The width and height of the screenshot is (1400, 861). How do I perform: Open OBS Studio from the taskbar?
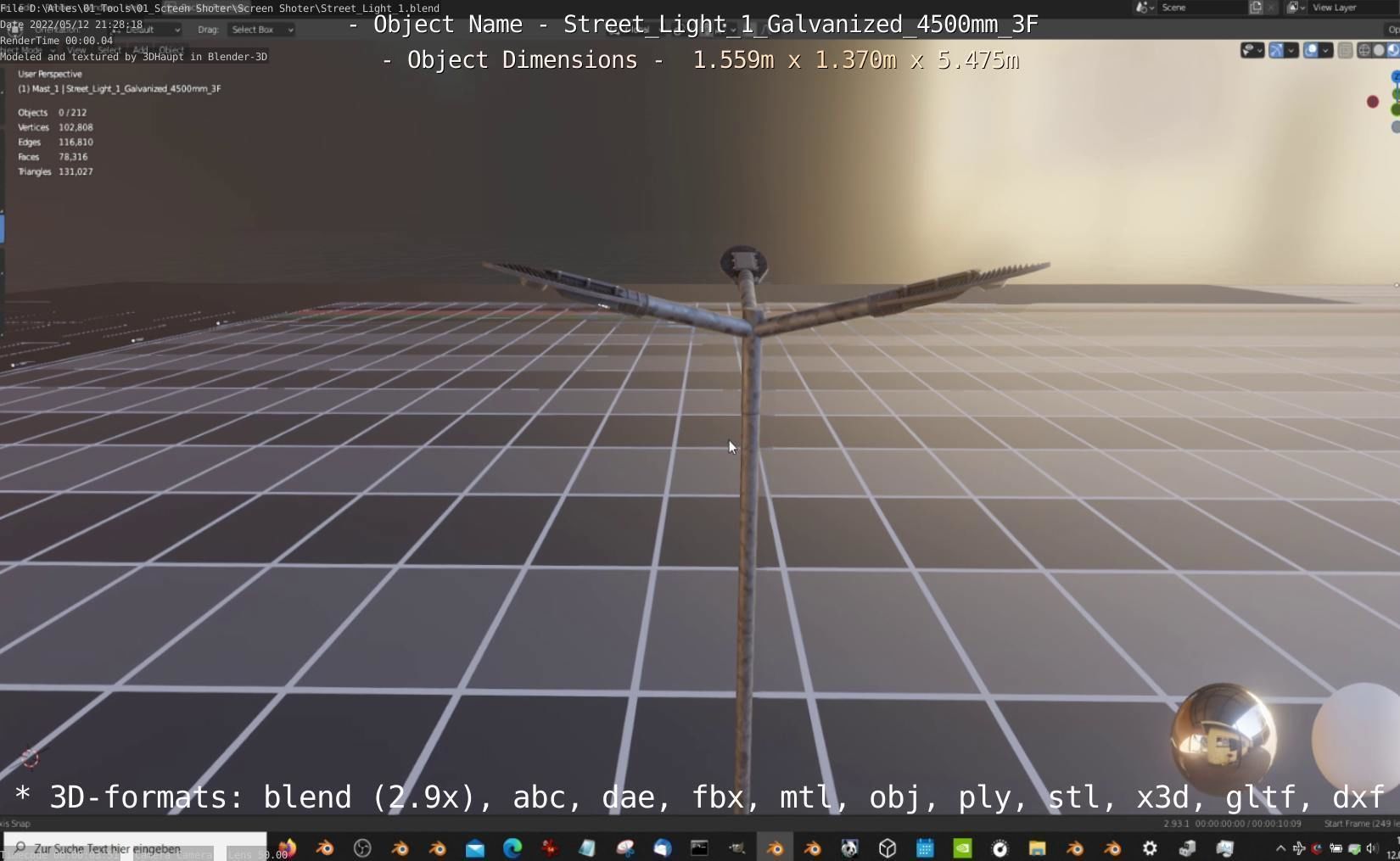362,847
